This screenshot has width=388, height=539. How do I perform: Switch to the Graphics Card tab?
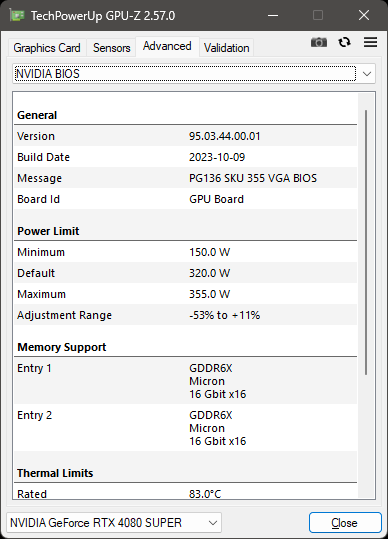coord(47,48)
